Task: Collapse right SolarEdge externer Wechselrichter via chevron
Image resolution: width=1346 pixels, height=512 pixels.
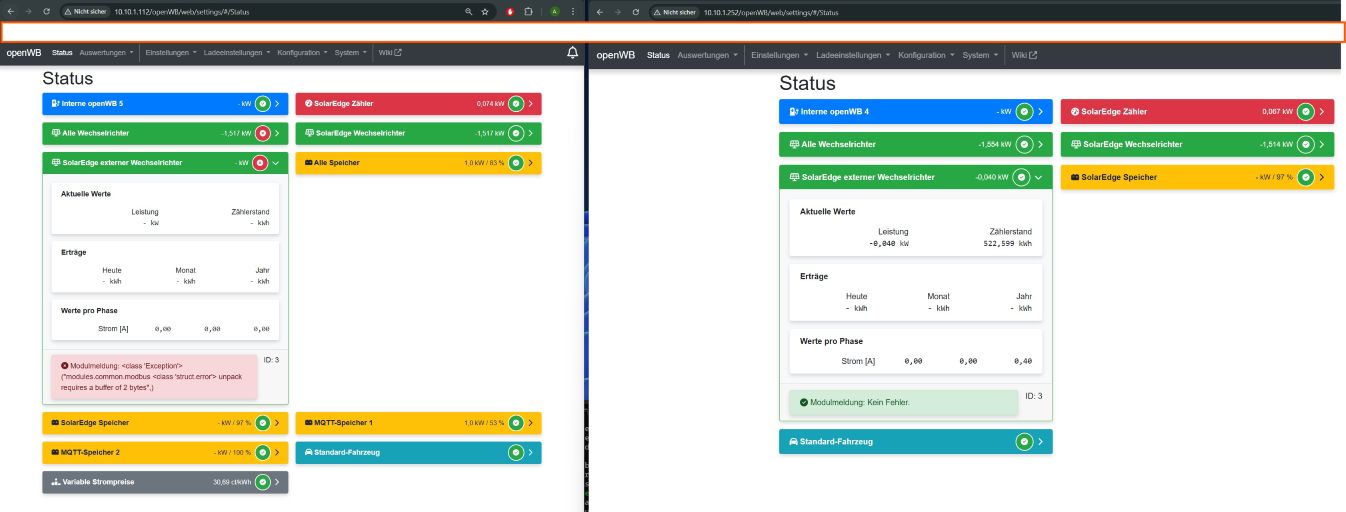Action: point(1038,177)
